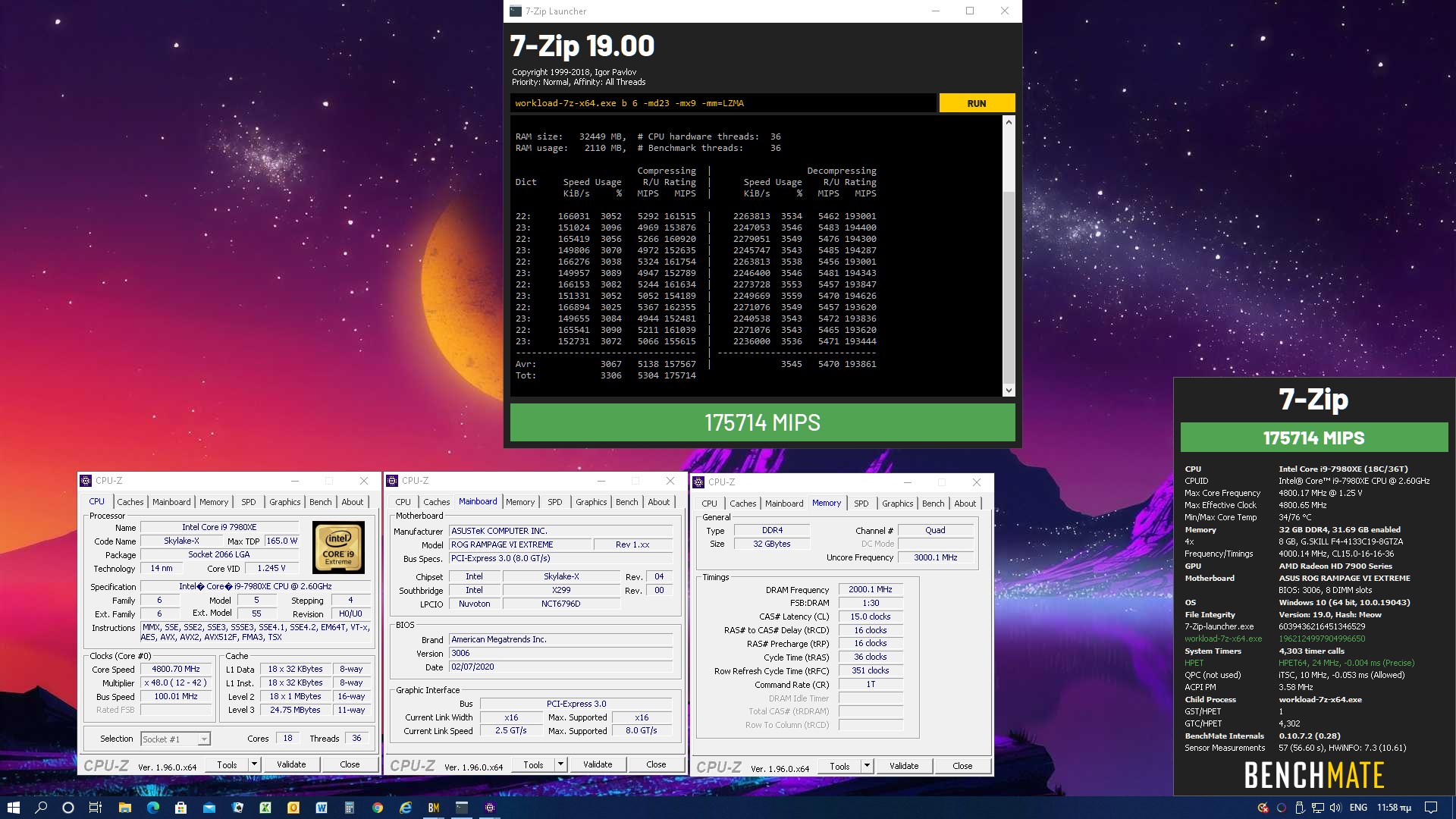
Task: Launch Google Chrome from taskbar
Action: [x=378, y=808]
